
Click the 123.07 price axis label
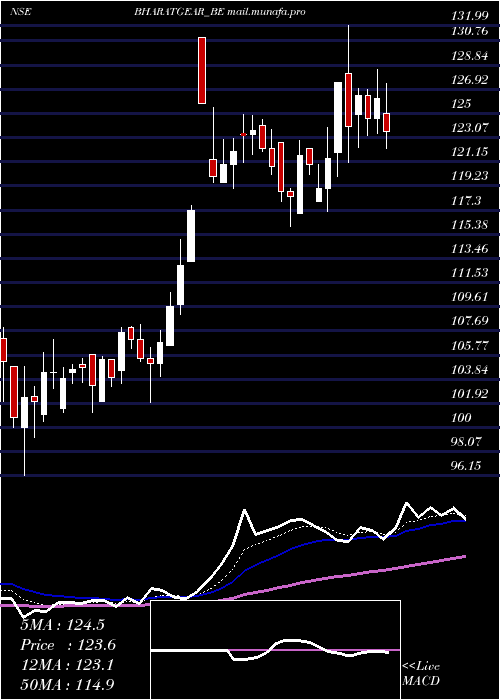point(468,128)
